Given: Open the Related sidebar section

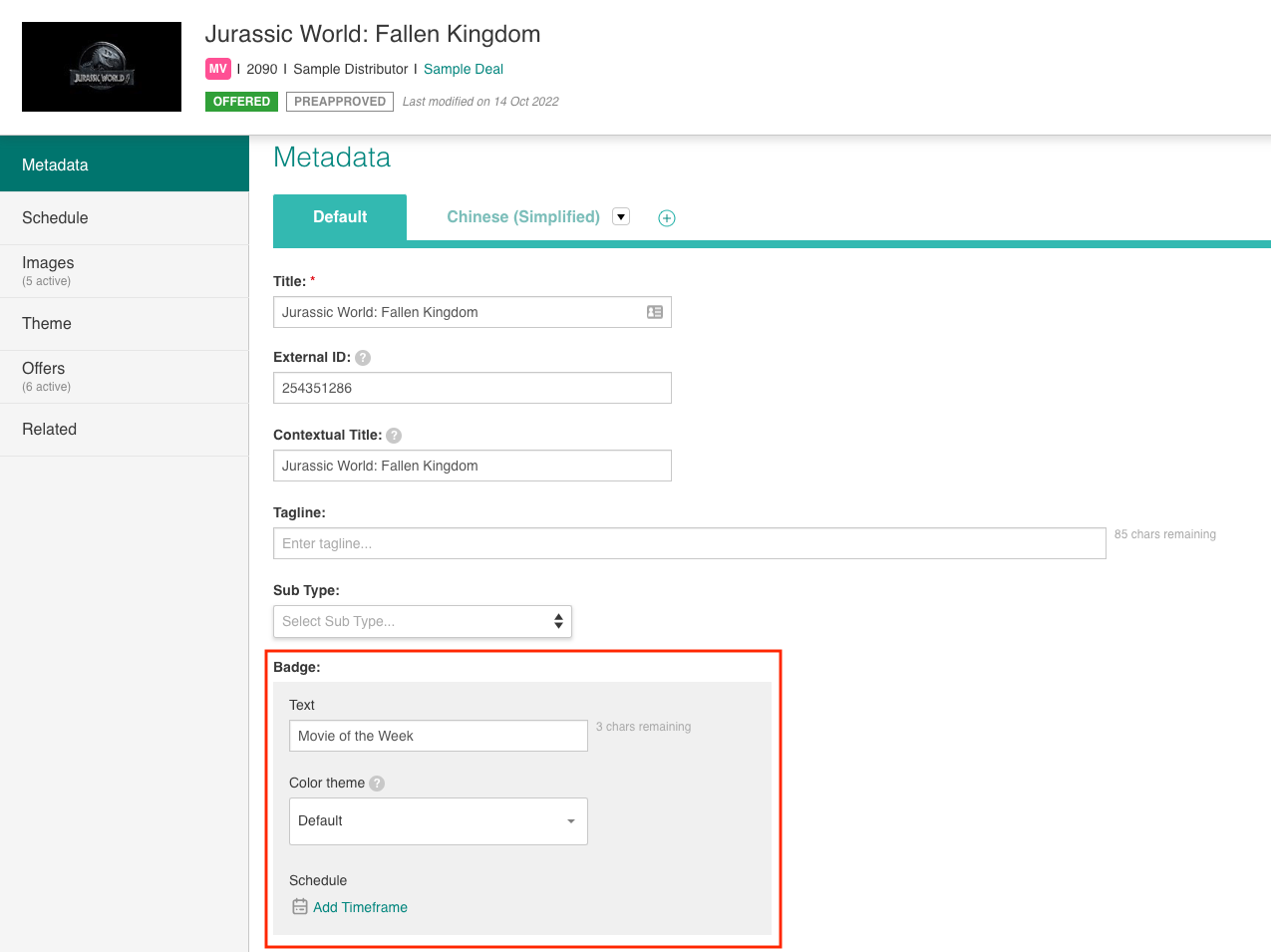Looking at the screenshot, I should coord(125,430).
